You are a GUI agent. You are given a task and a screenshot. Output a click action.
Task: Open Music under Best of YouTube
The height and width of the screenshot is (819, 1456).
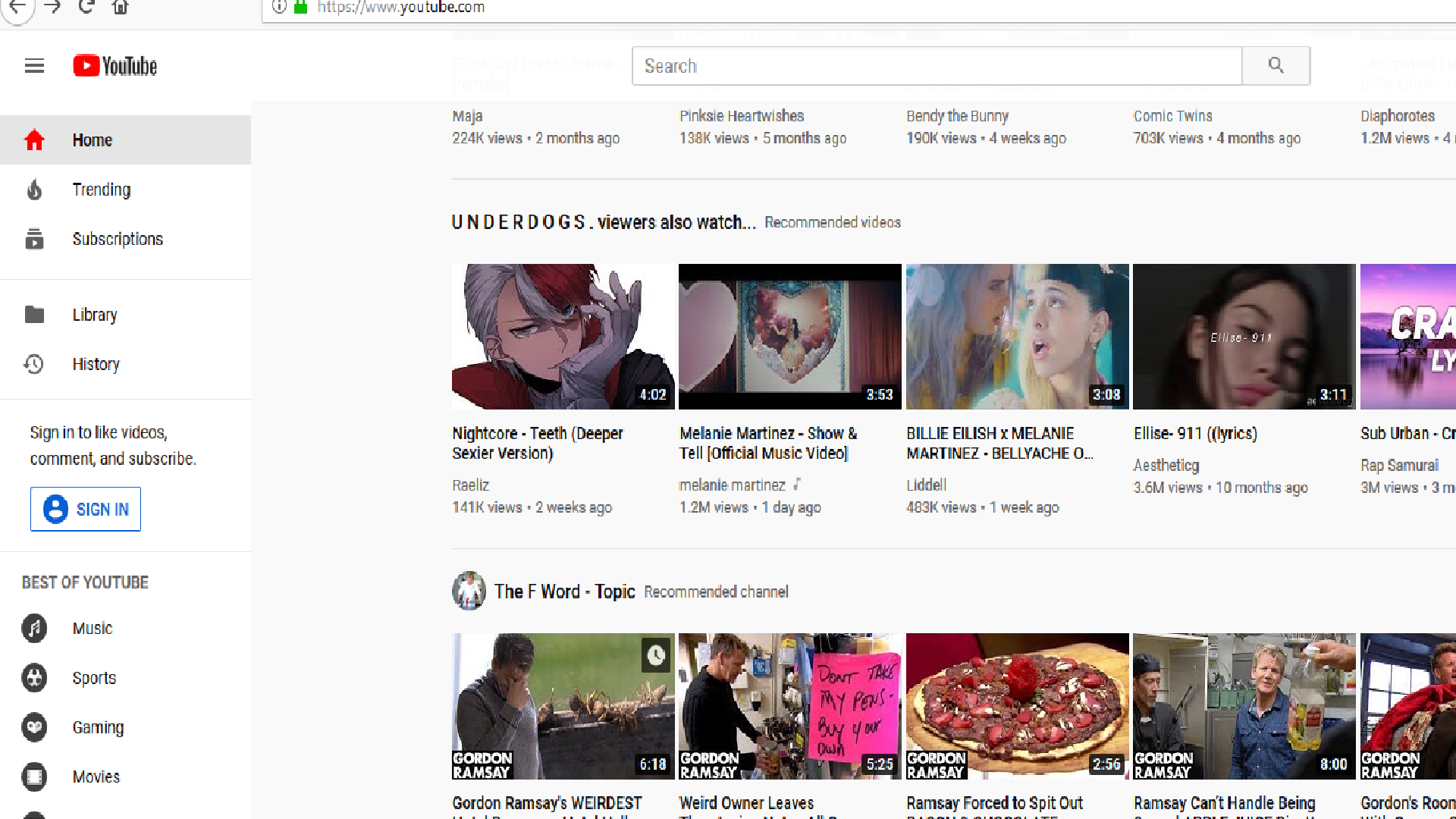tap(125, 629)
